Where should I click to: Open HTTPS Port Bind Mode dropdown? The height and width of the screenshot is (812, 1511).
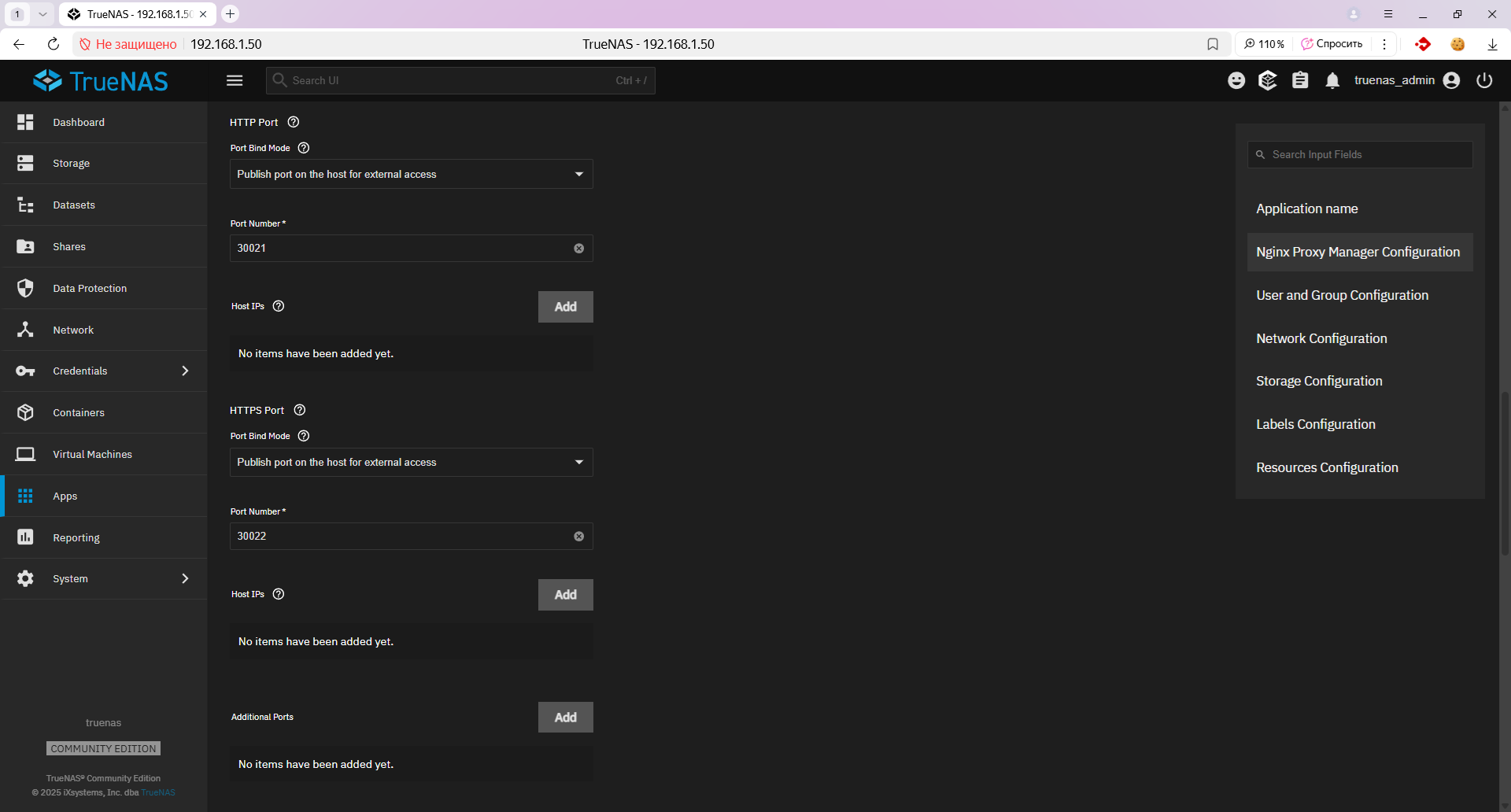[x=411, y=462]
